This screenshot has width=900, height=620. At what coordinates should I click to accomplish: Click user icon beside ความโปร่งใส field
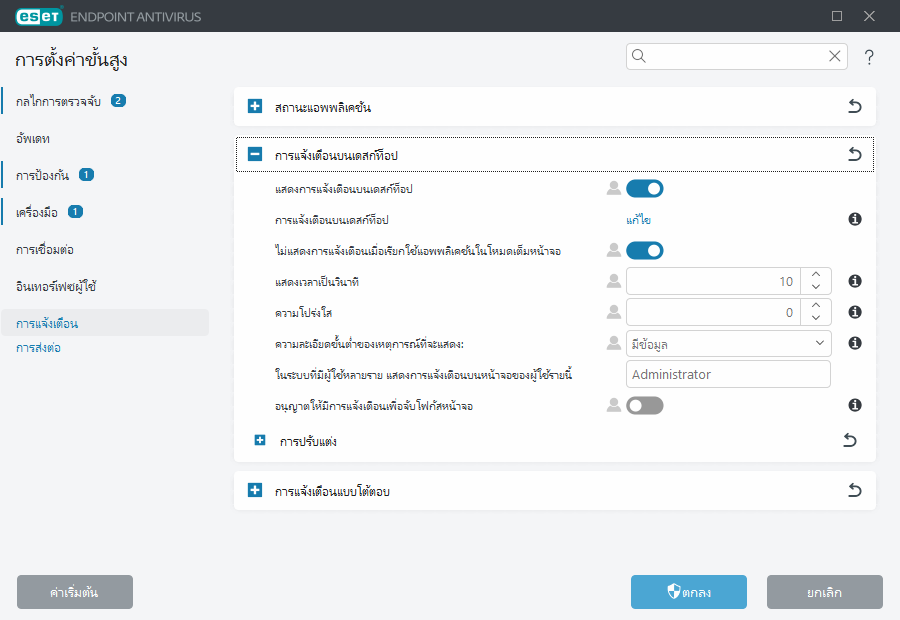tap(614, 312)
